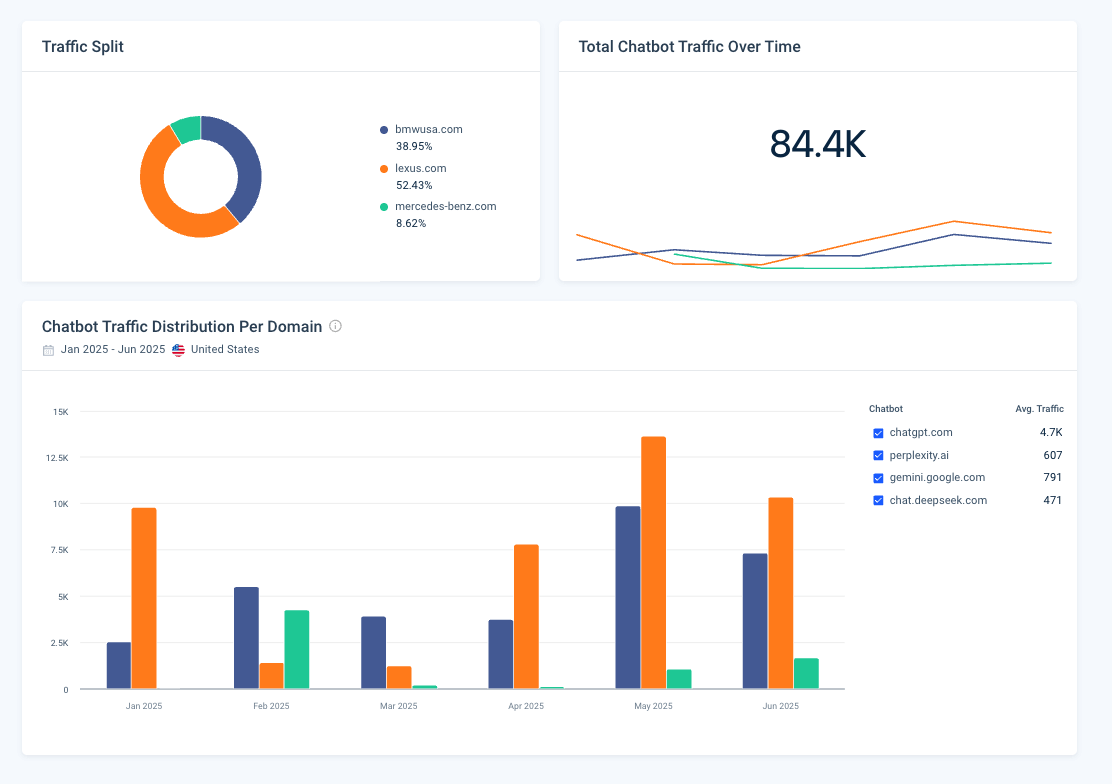Uncheck chat.deepseek.com in the chatbot list
1112x784 pixels.
tap(878, 500)
